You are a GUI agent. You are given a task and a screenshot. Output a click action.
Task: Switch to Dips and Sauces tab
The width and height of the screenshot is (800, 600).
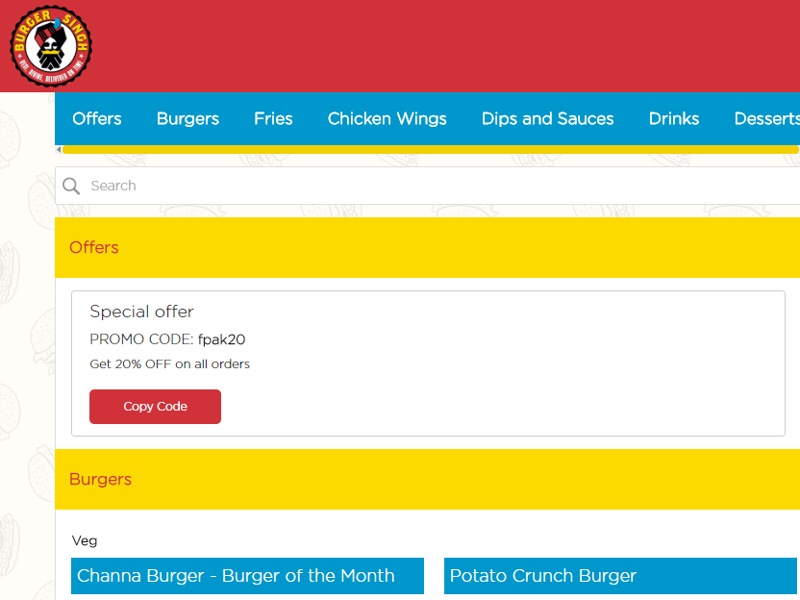pos(547,119)
